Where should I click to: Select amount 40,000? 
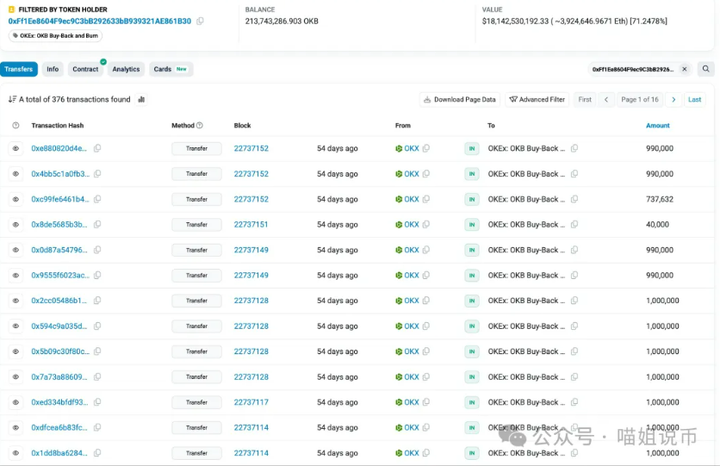(x=657, y=225)
